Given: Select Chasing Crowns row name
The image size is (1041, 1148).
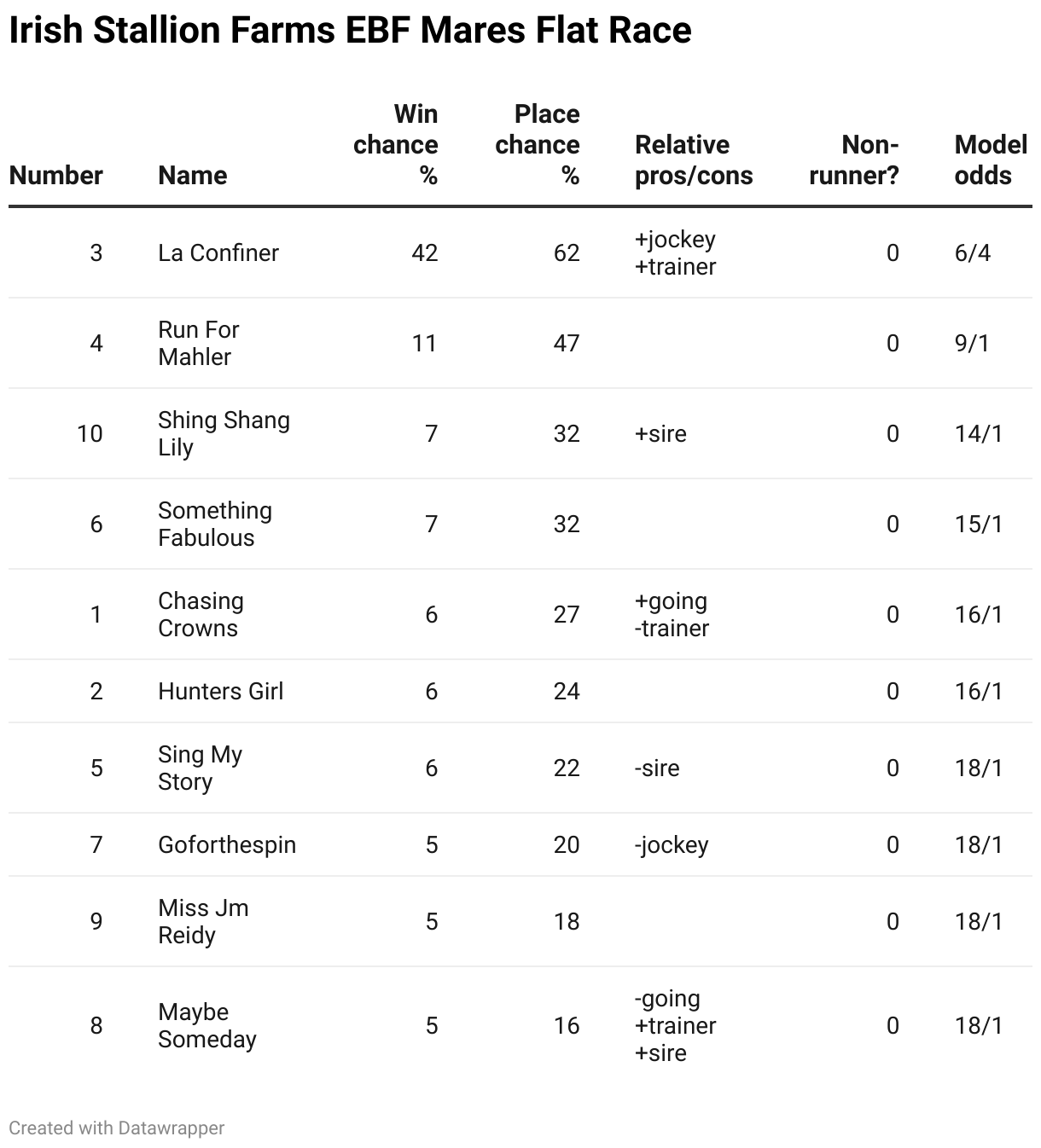Looking at the screenshot, I should tap(201, 615).
